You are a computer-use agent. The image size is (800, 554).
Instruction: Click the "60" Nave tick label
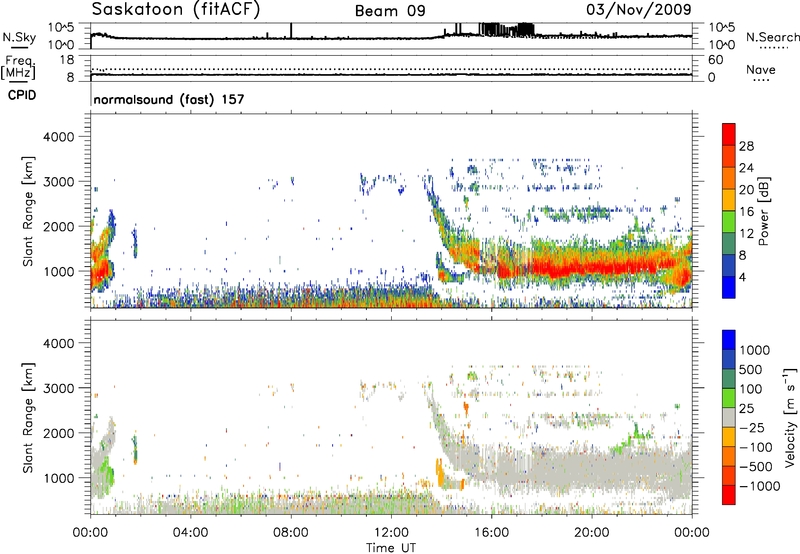click(715, 60)
